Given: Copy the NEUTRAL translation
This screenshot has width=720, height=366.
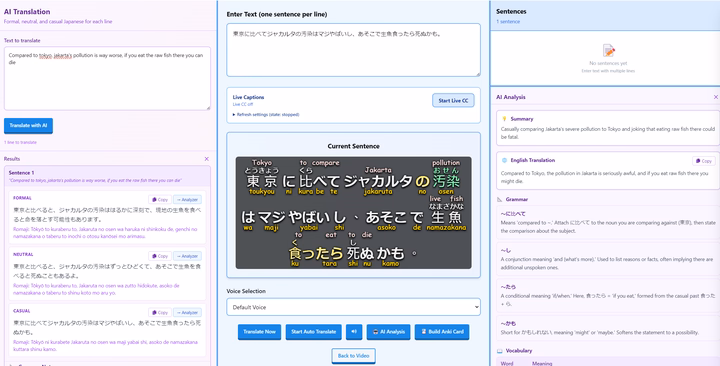Looking at the screenshot, I should pos(160,256).
